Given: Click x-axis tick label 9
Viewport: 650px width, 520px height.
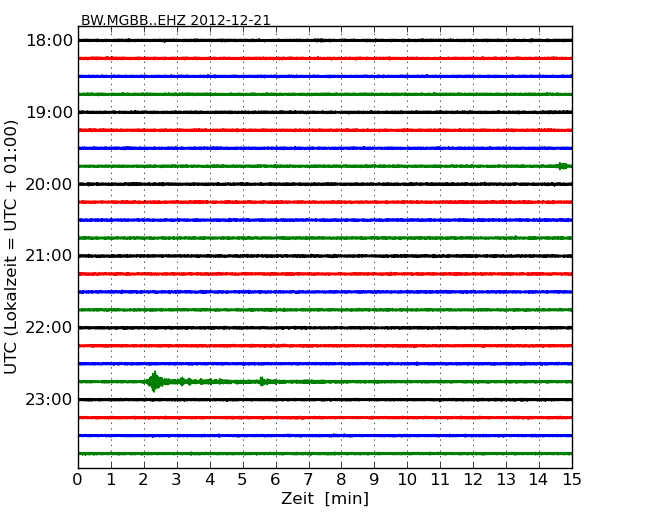Looking at the screenshot, I should click(374, 480).
